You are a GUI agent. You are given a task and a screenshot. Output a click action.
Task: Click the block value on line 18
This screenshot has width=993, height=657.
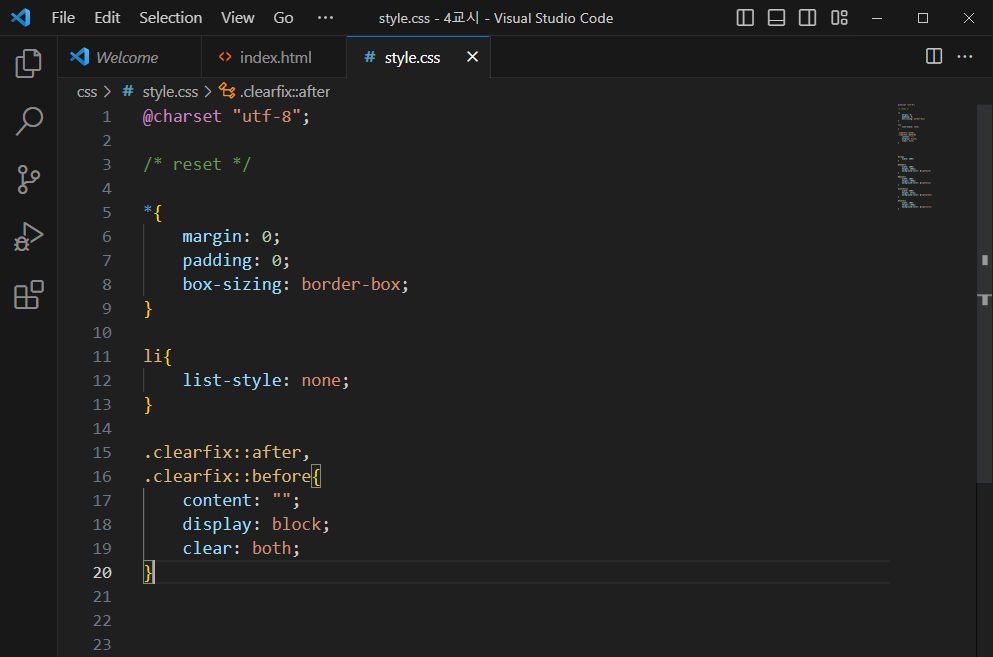coord(296,525)
